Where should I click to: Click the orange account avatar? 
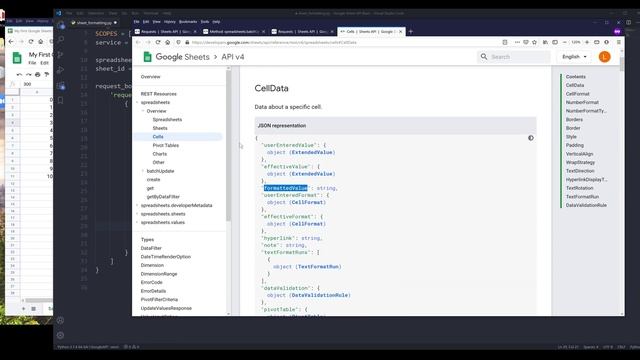pos(604,57)
